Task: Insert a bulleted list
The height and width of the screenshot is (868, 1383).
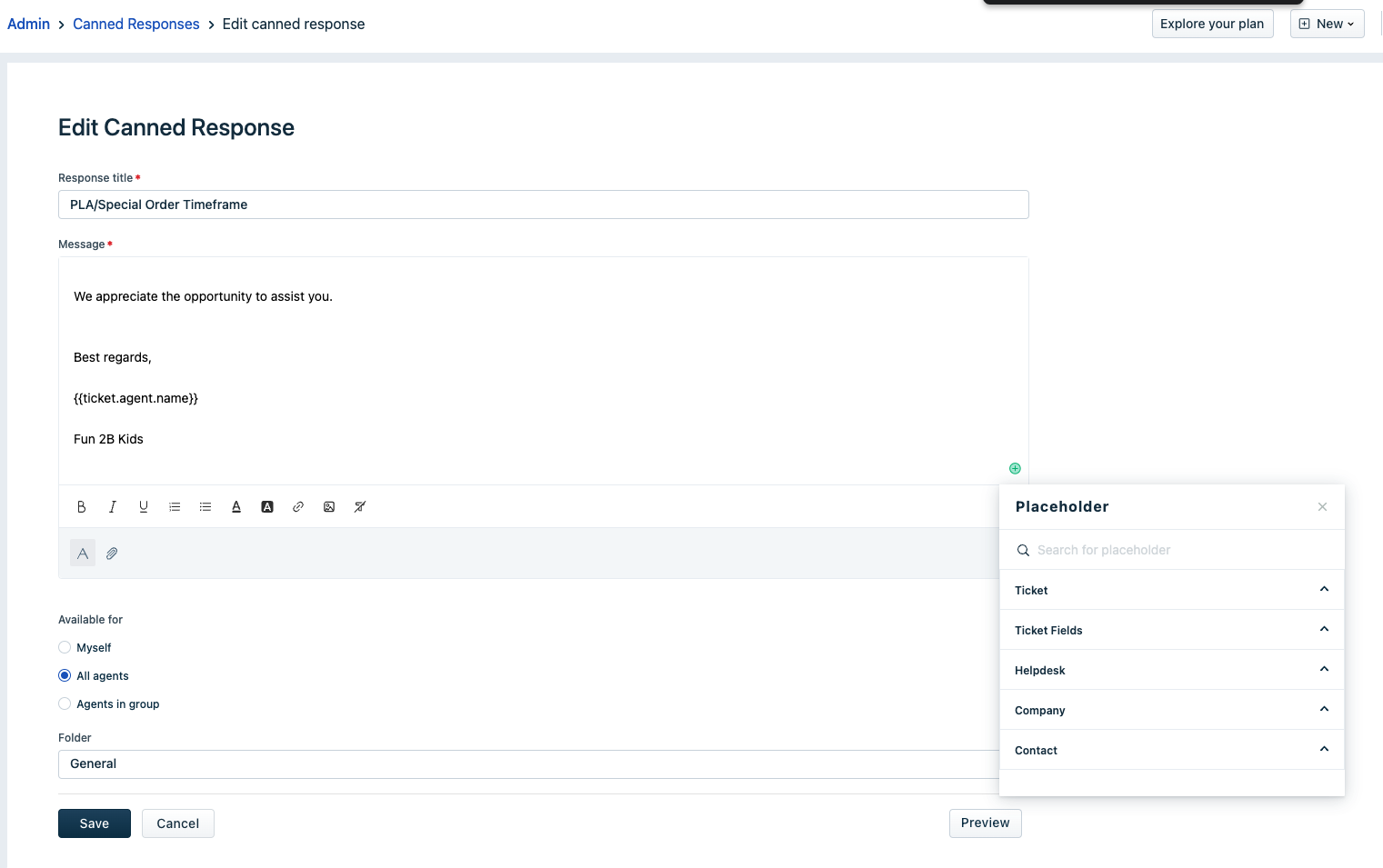Action: [205, 507]
